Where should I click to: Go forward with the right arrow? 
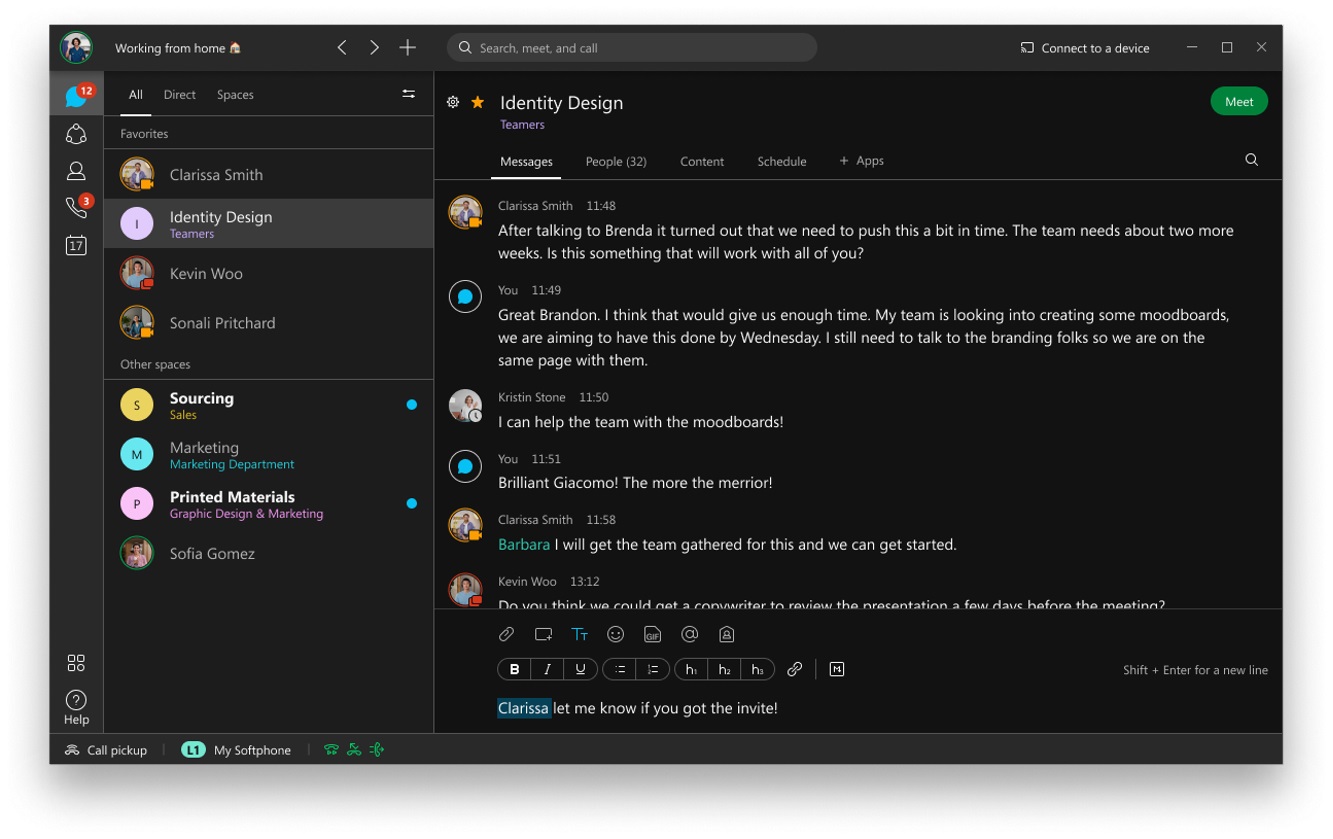click(374, 48)
